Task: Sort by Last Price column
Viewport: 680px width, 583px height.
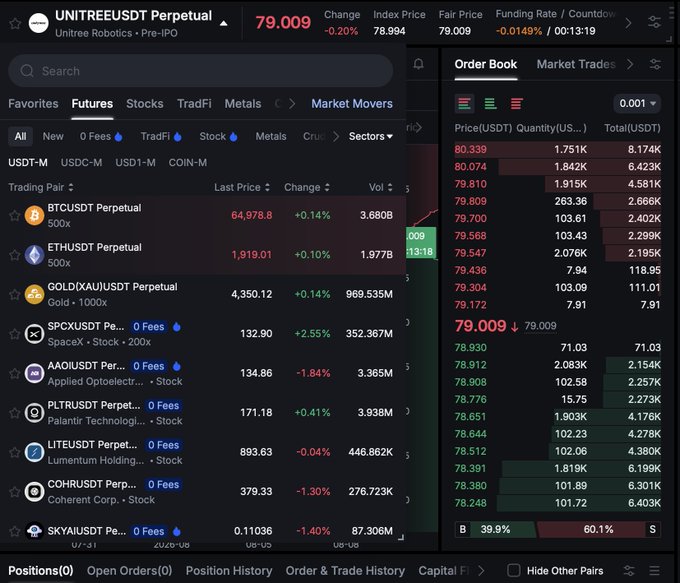Action: (242, 187)
